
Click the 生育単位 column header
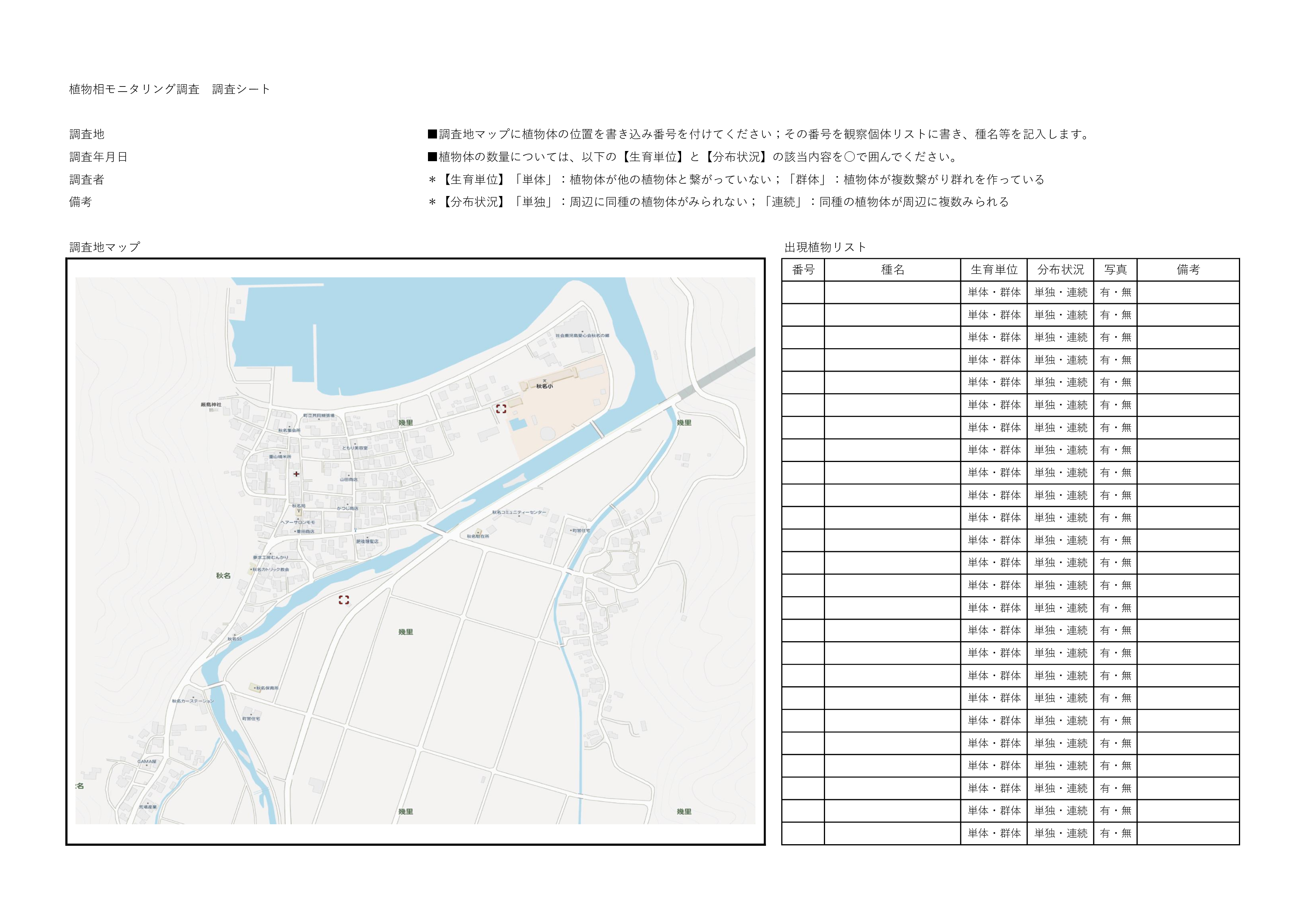[x=994, y=270]
